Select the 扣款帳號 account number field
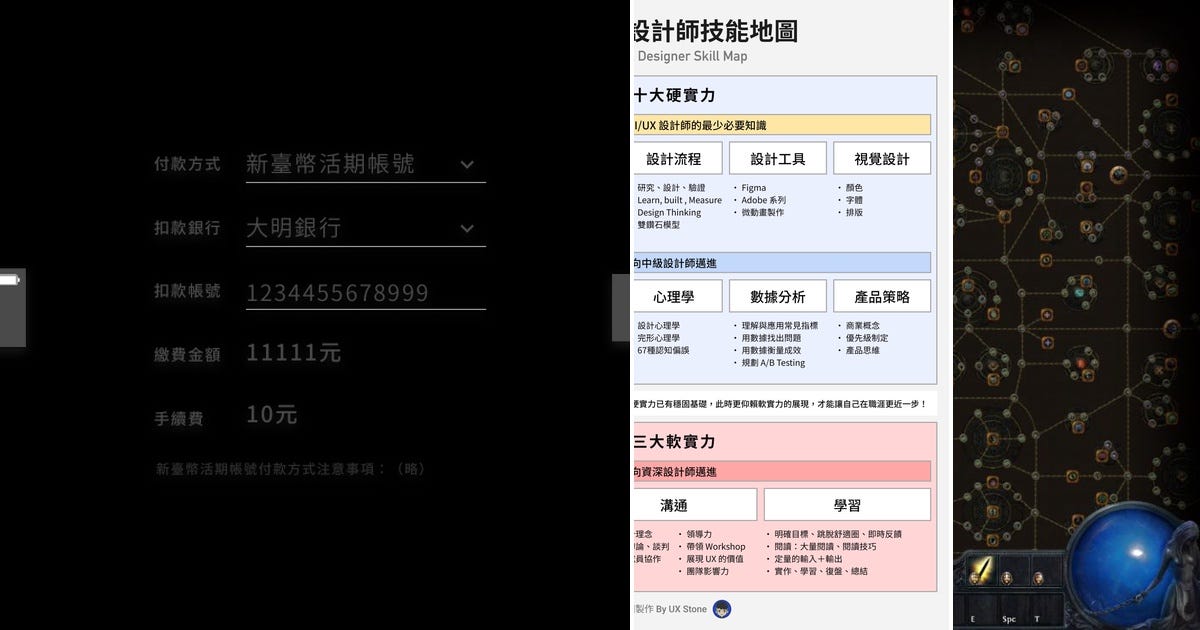Viewport: 1200px width, 630px height. [x=365, y=292]
